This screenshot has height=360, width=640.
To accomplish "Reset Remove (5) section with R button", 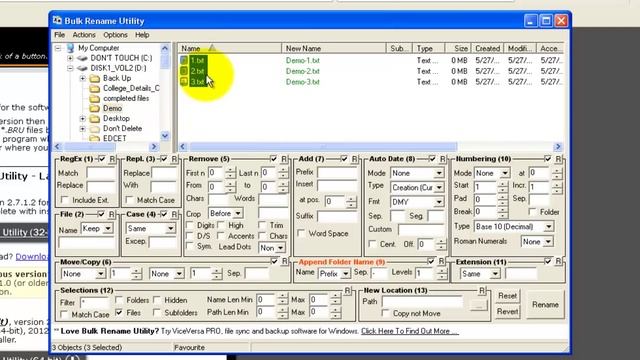I will point(284,159).
